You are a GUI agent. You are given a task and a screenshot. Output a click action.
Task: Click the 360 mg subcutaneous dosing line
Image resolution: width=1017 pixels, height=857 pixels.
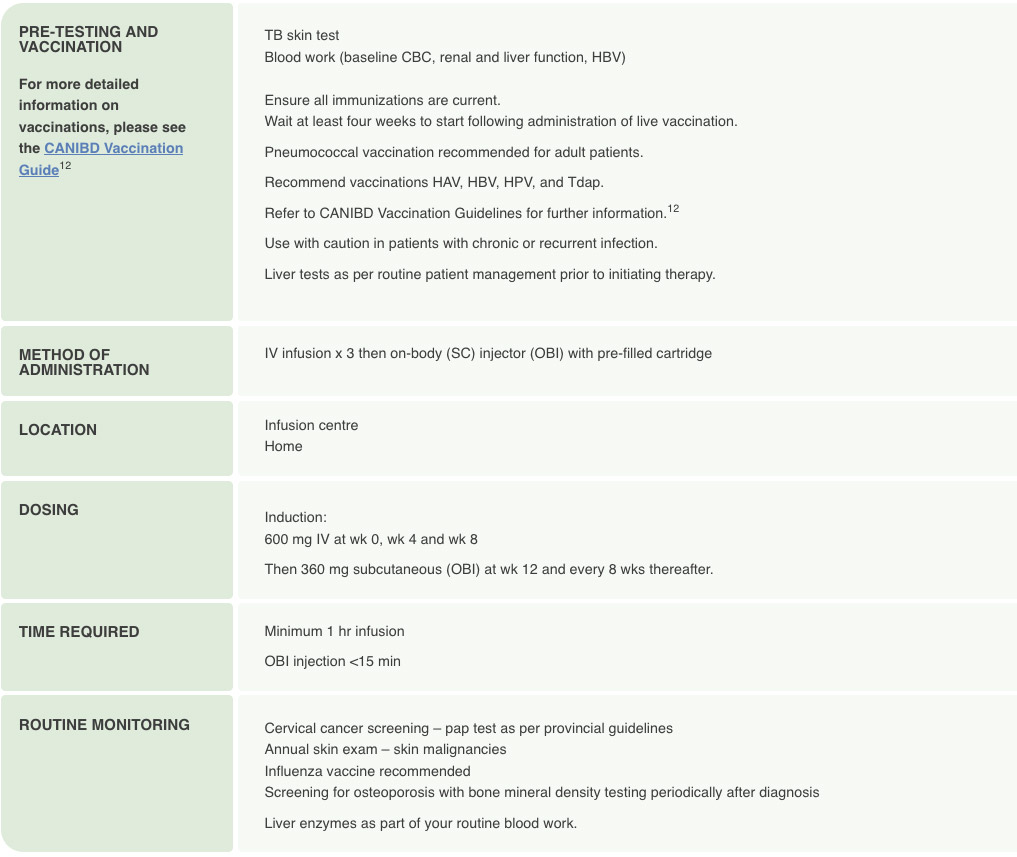pos(488,569)
